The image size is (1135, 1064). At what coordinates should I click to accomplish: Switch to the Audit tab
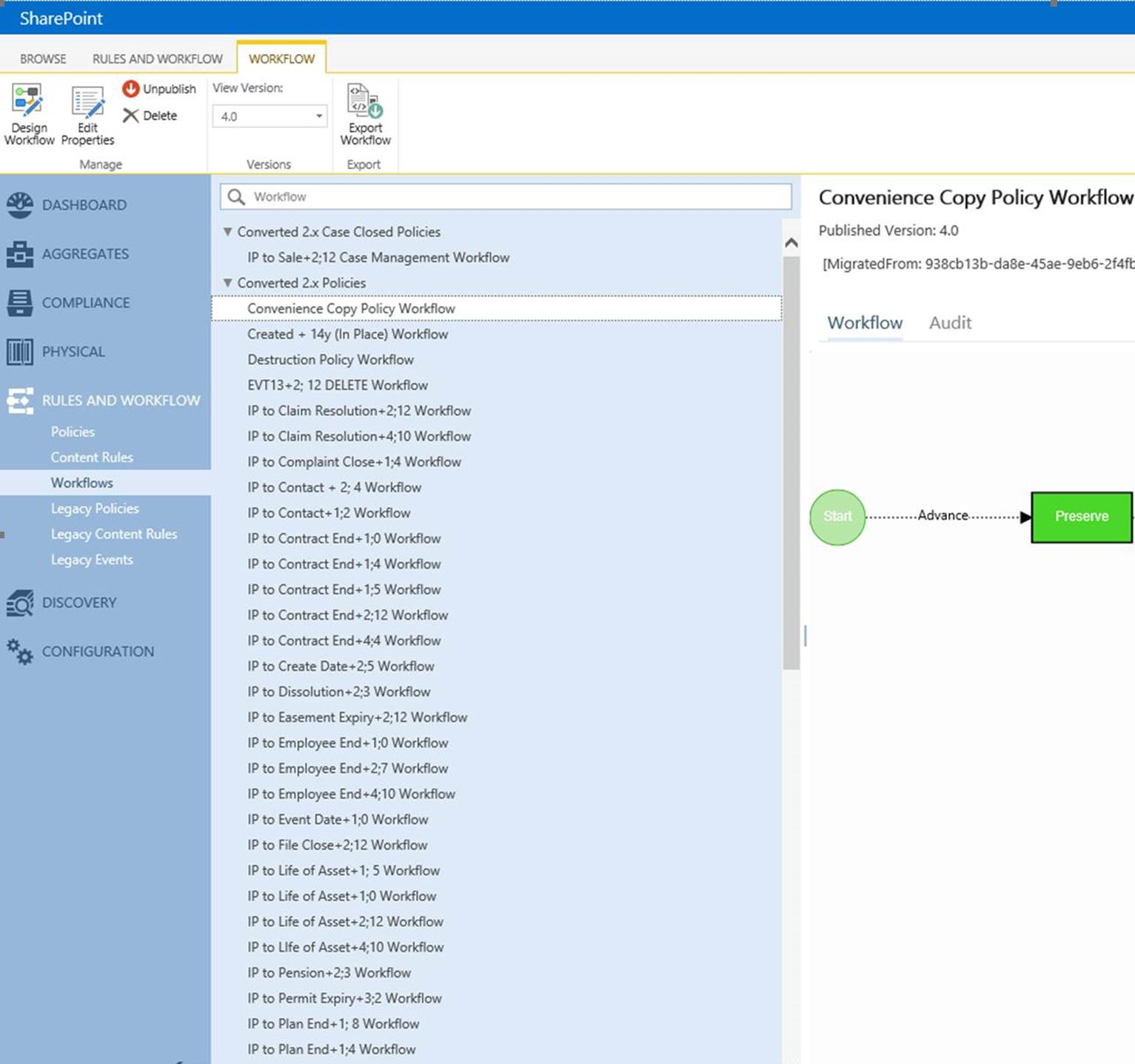[x=950, y=323]
